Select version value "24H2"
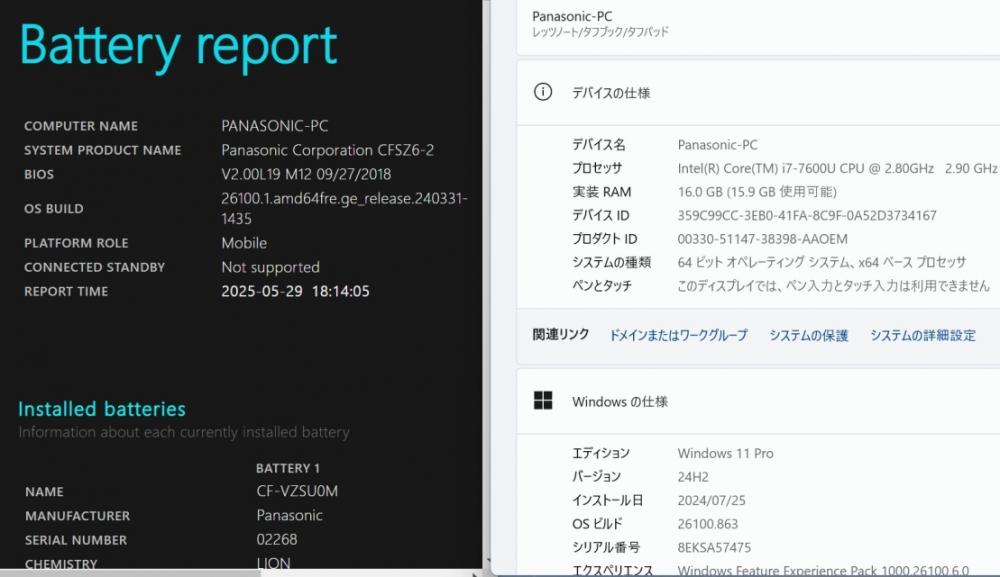The image size is (1000, 577). 693,477
